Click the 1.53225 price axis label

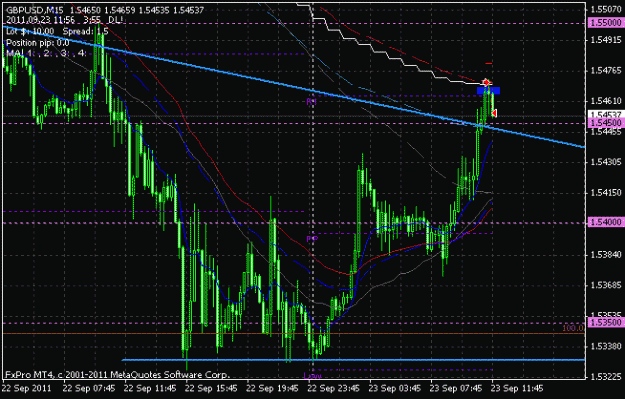[x=606, y=377]
